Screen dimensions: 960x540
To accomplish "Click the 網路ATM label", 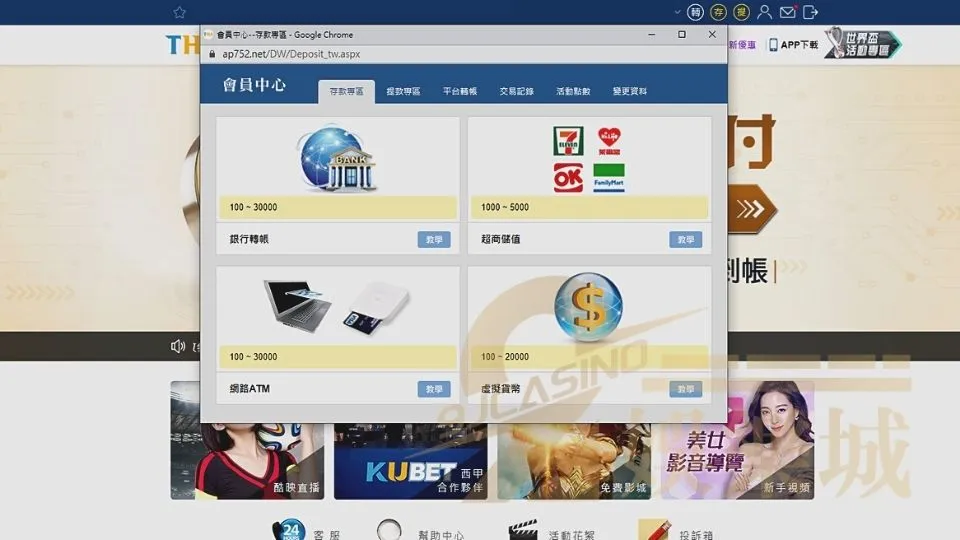I will pyautogui.click(x=249, y=389).
